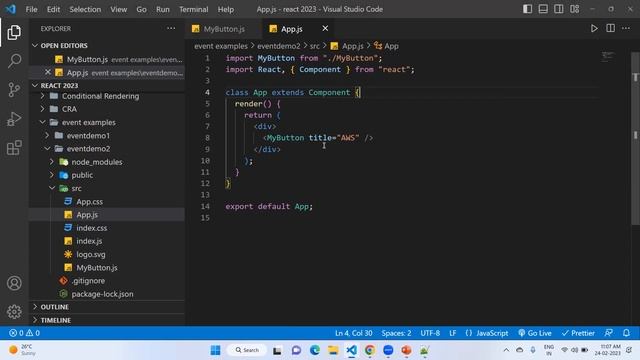Open the Search view in activity bar
This screenshot has width=640, height=360.
[14, 61]
